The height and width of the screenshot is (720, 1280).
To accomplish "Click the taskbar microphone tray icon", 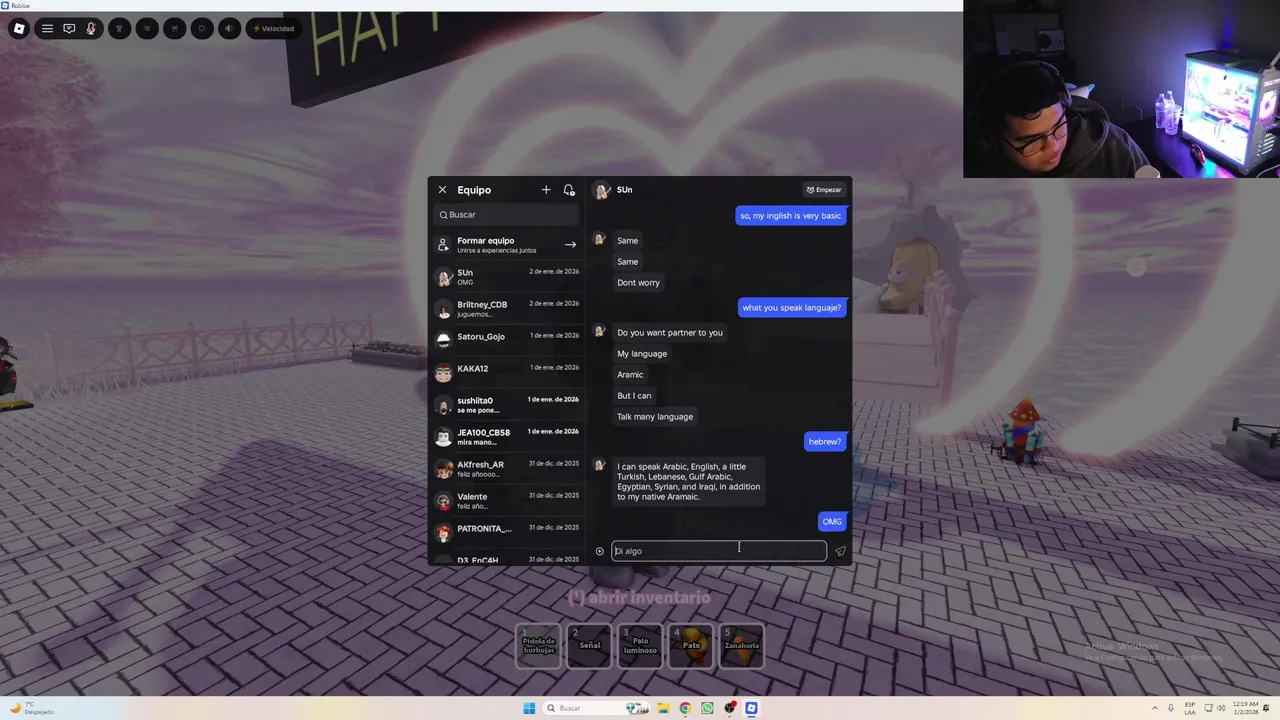I will click(1171, 708).
